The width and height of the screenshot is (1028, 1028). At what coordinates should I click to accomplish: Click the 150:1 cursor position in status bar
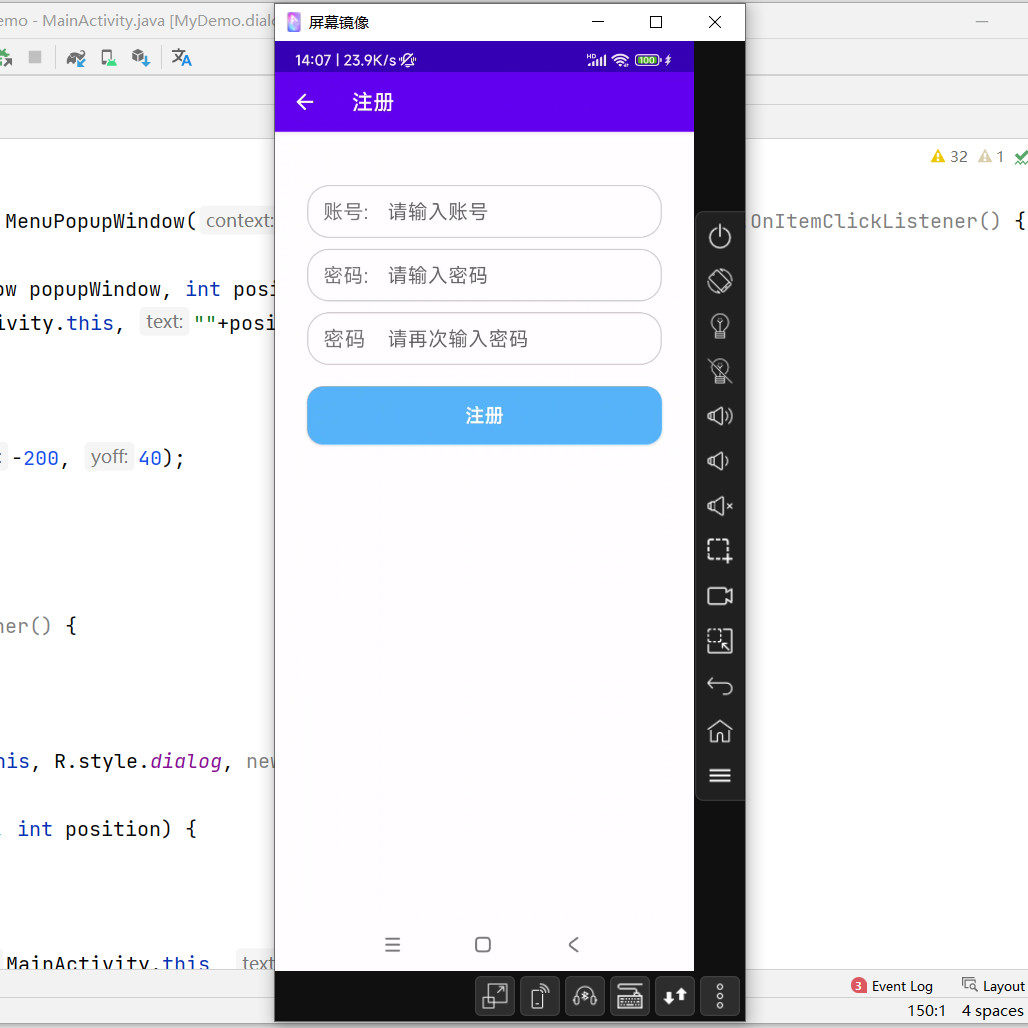(x=926, y=1010)
